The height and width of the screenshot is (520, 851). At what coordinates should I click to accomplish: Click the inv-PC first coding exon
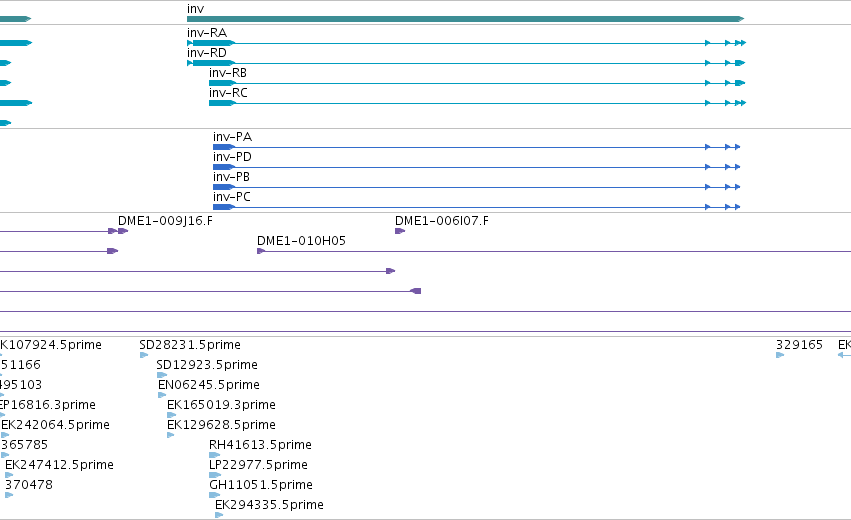coord(224,207)
